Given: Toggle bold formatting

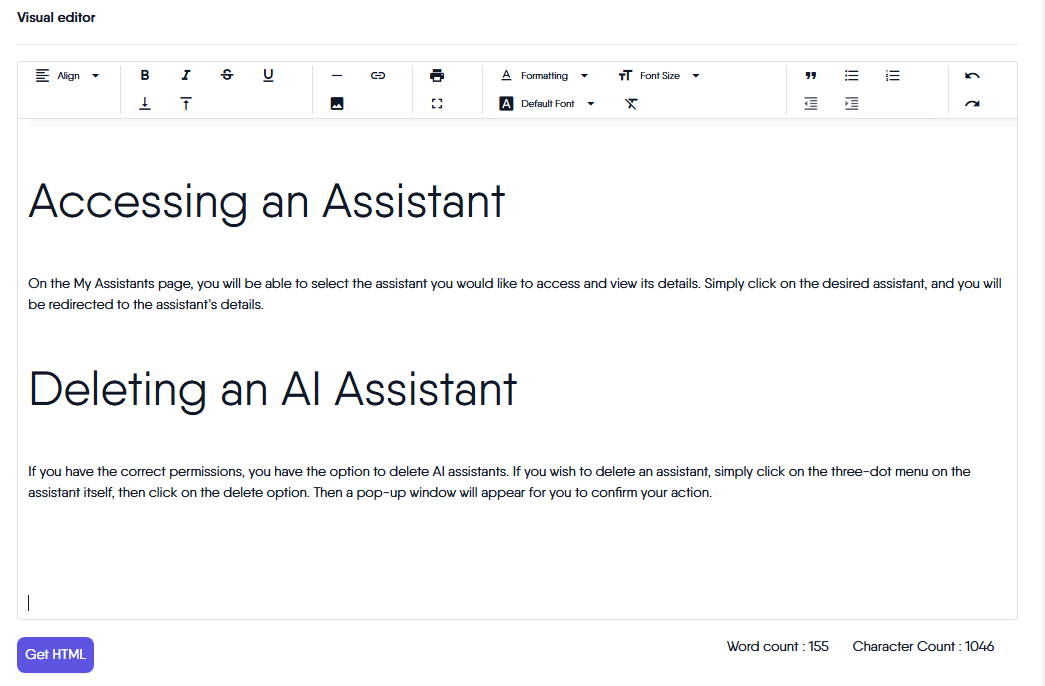Looking at the screenshot, I should (x=145, y=75).
